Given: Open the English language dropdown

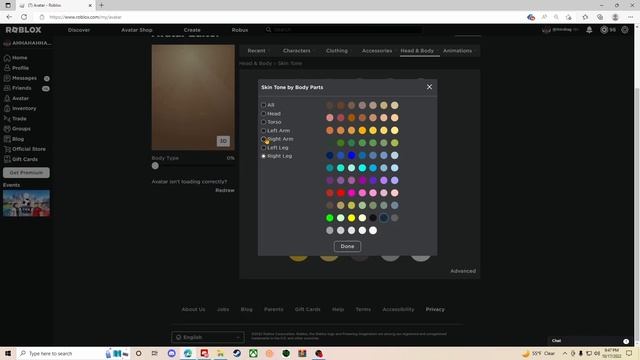Looking at the screenshot, I should (208, 337).
